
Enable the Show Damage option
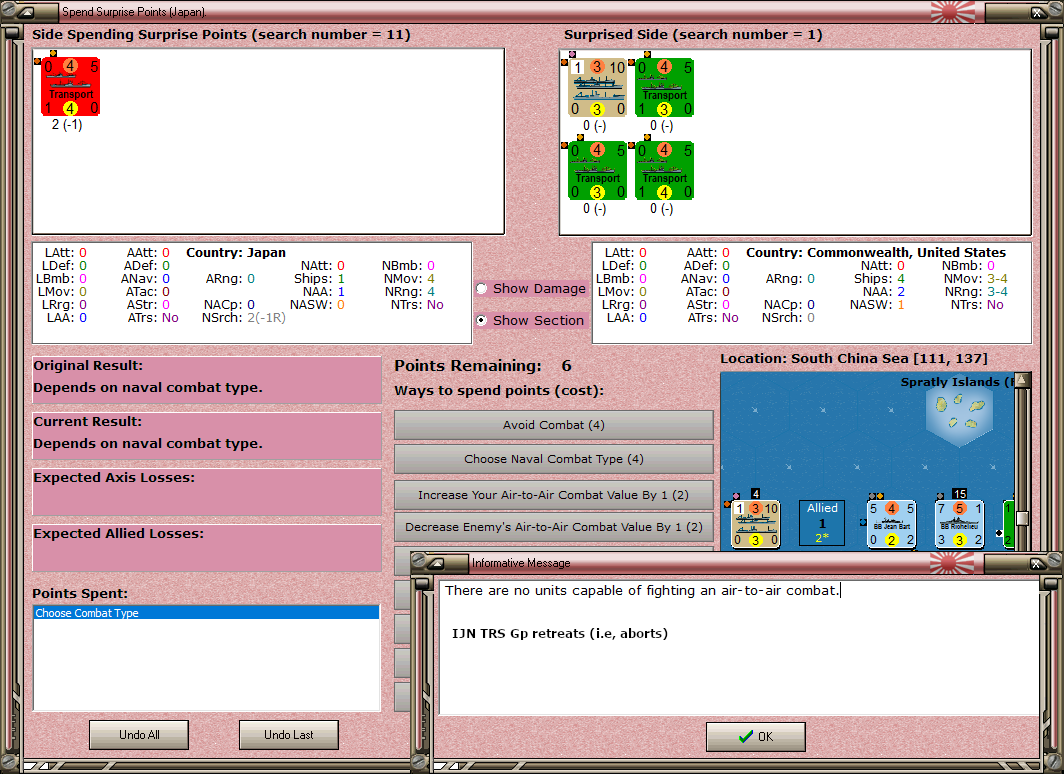point(482,288)
